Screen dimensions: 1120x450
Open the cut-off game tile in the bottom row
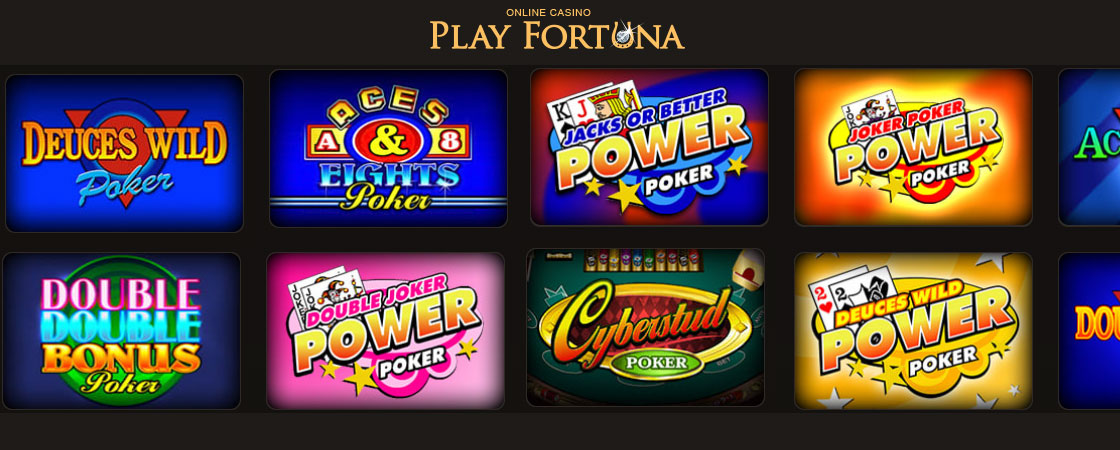coord(1089,331)
